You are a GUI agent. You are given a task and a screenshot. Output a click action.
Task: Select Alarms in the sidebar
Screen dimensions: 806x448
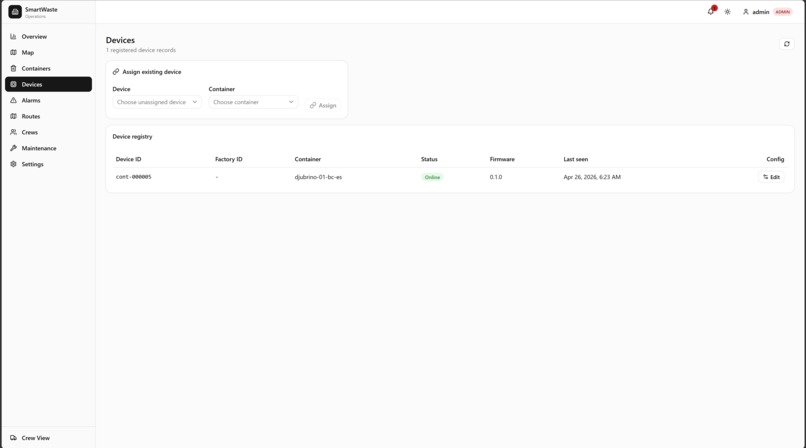pyautogui.click(x=48, y=100)
